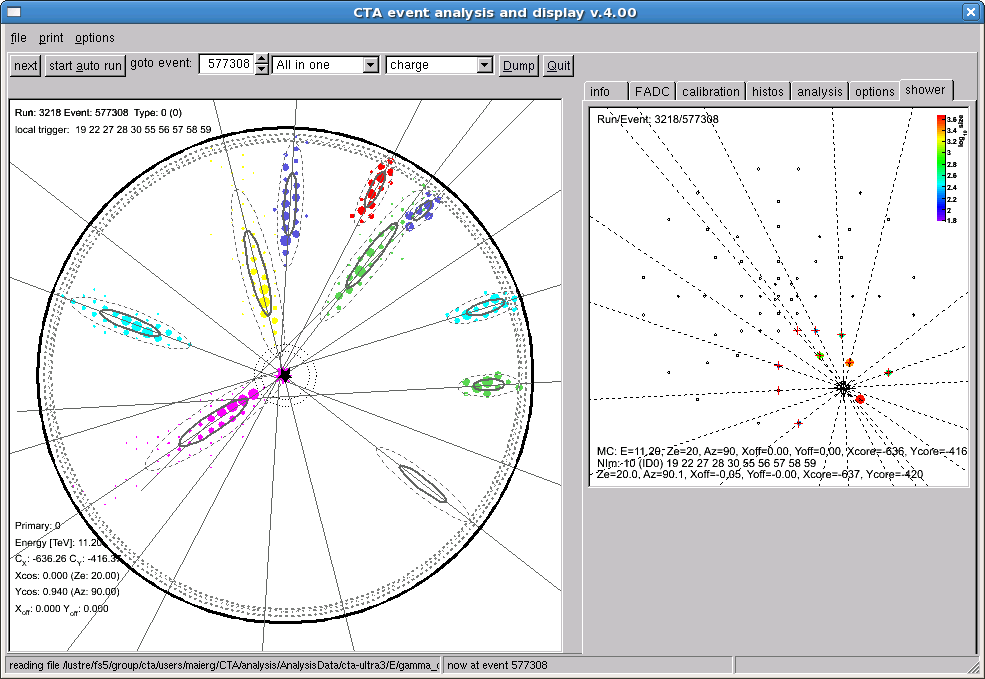
Task: Open the options menu
Action: [x=95, y=38]
